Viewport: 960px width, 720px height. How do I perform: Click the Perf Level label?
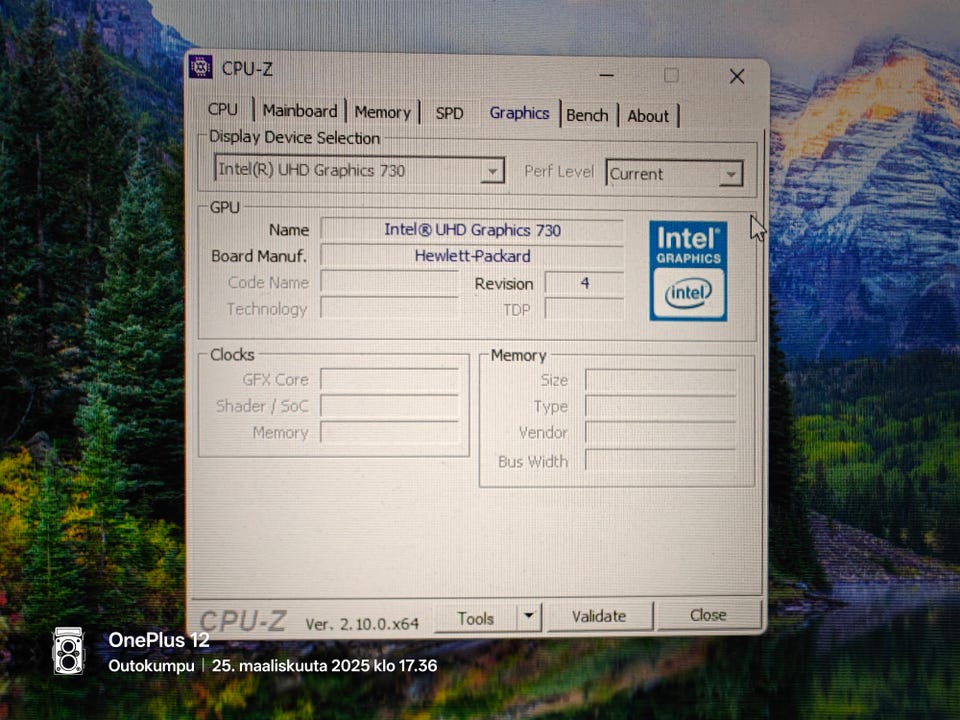tap(559, 171)
